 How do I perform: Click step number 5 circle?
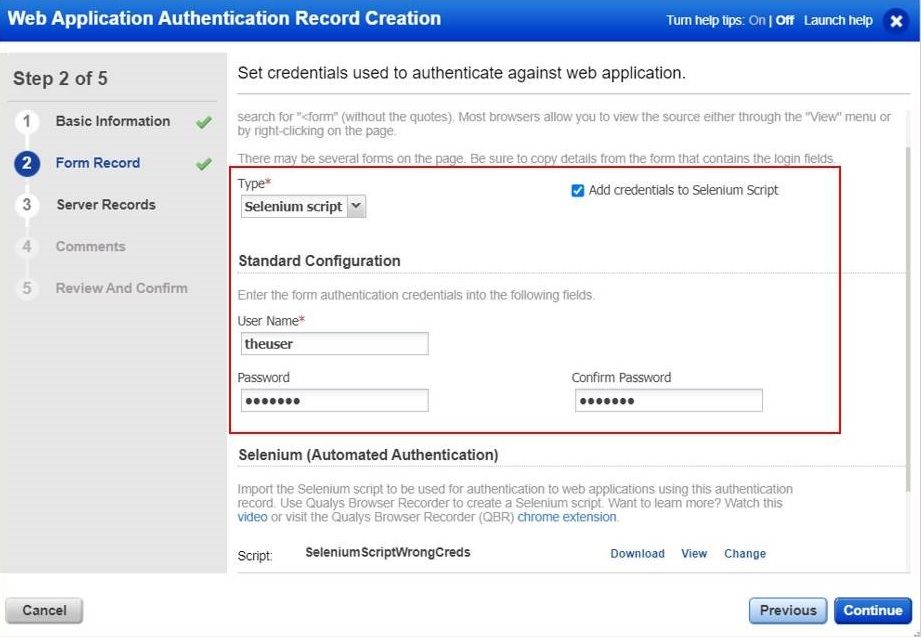pos(26,289)
